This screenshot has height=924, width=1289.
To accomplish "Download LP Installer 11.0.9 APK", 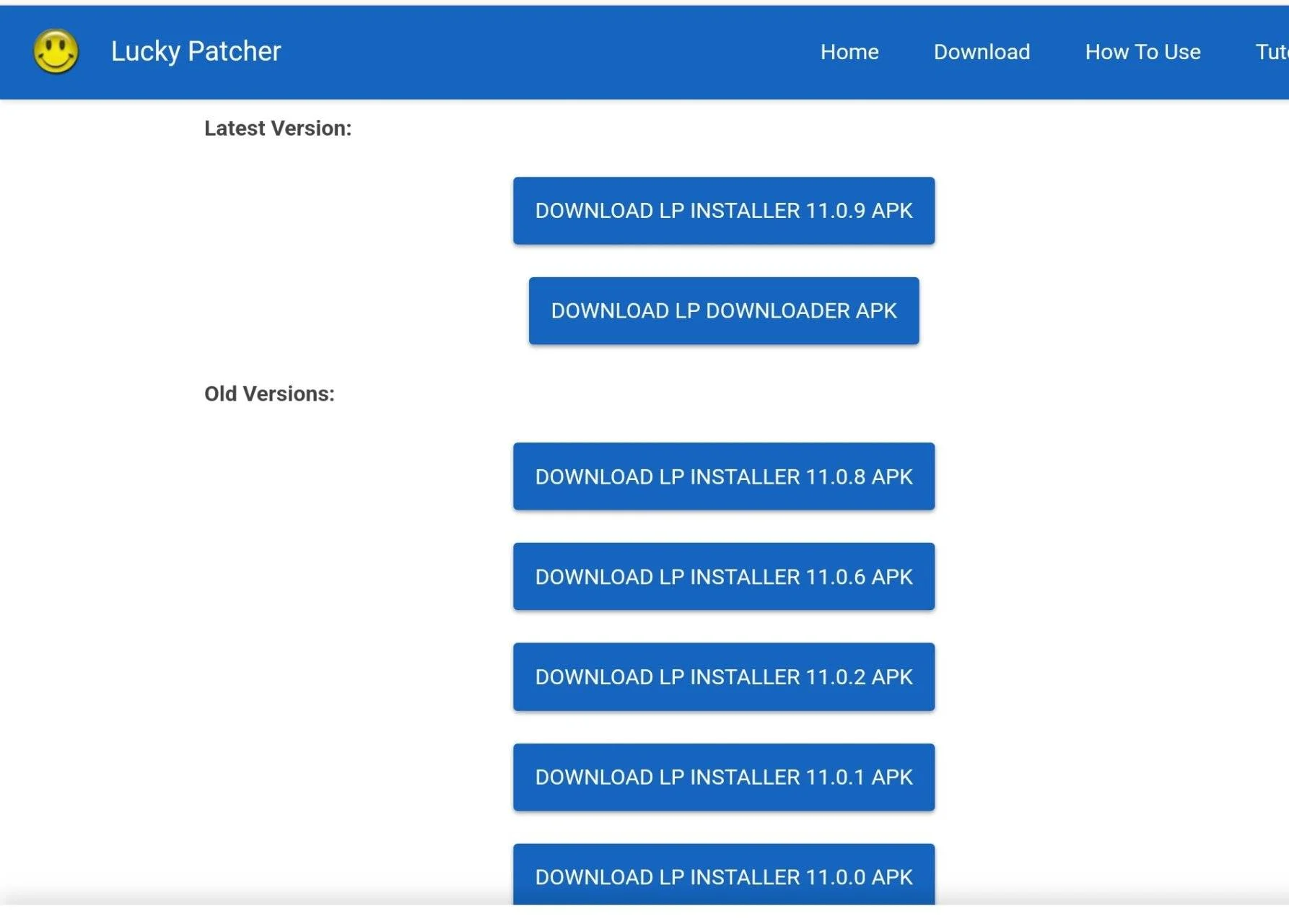I will [724, 211].
